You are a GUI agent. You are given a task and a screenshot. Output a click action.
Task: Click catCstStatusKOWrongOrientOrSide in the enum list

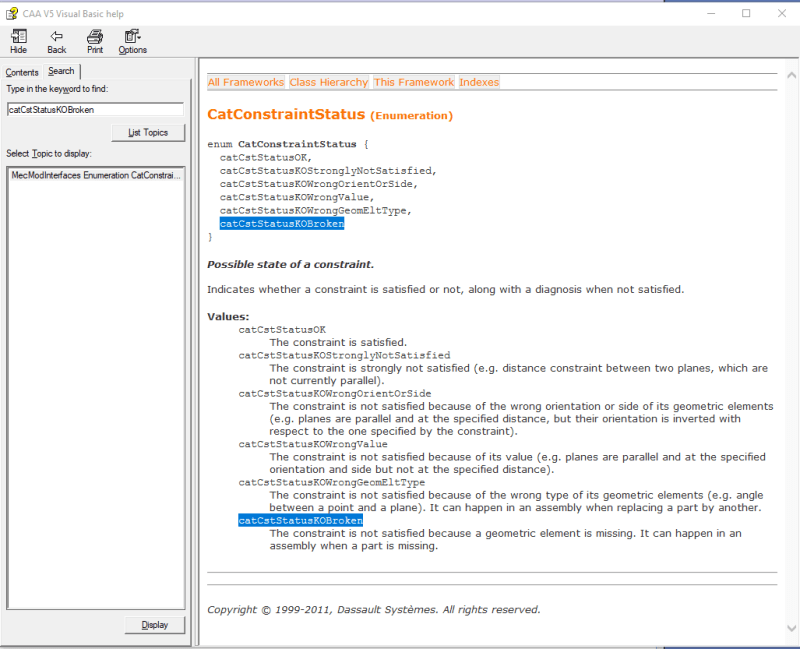click(x=316, y=184)
